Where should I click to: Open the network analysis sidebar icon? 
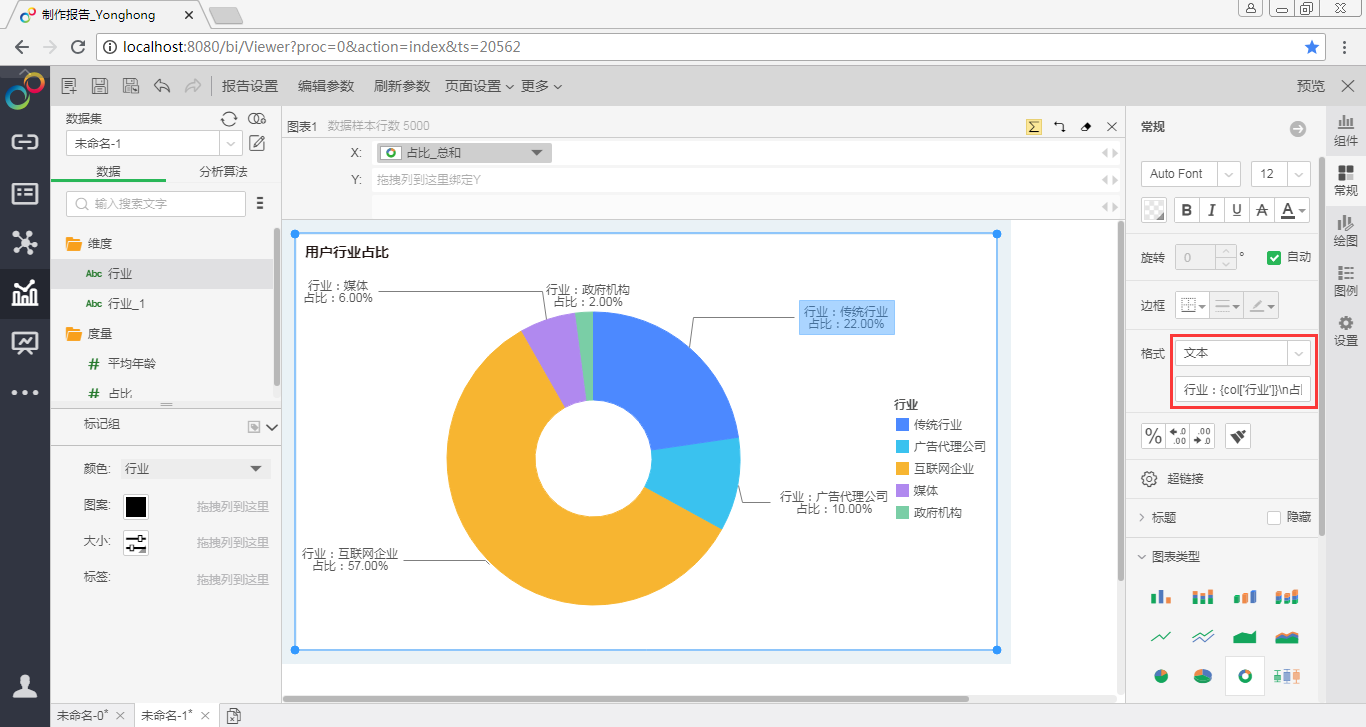point(25,242)
